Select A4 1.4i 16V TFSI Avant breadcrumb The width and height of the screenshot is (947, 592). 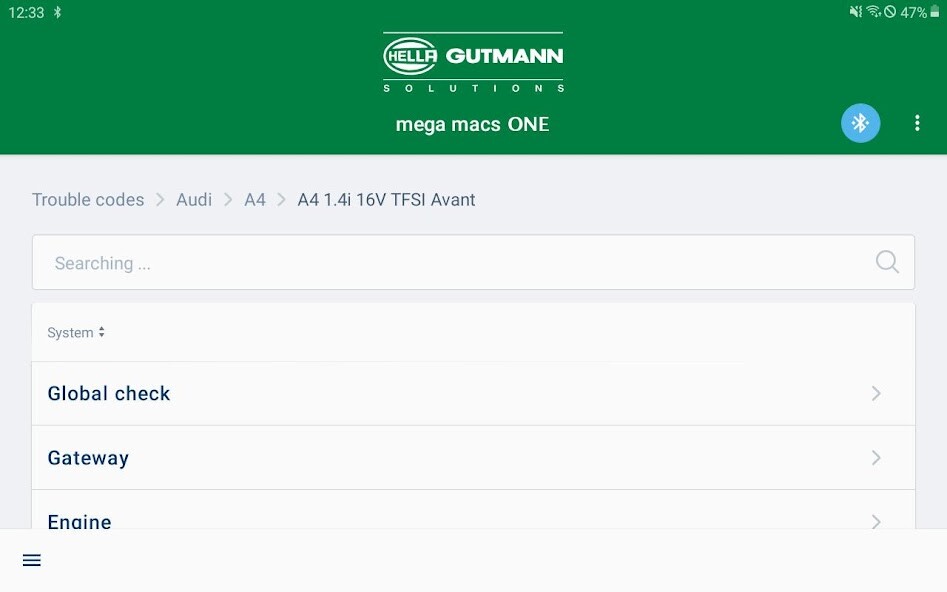point(387,200)
